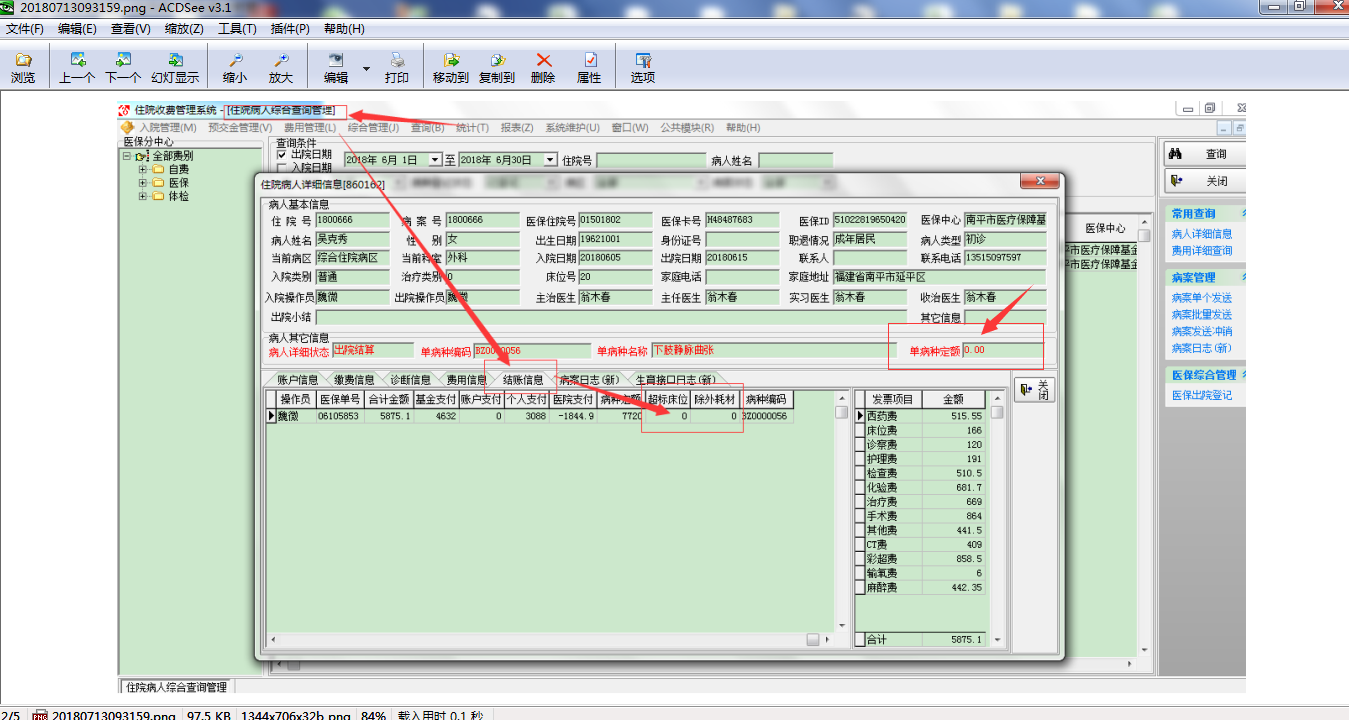Screen dimensions: 1349x720
Task: Open ACDSee 选项 options
Action: click(643, 68)
